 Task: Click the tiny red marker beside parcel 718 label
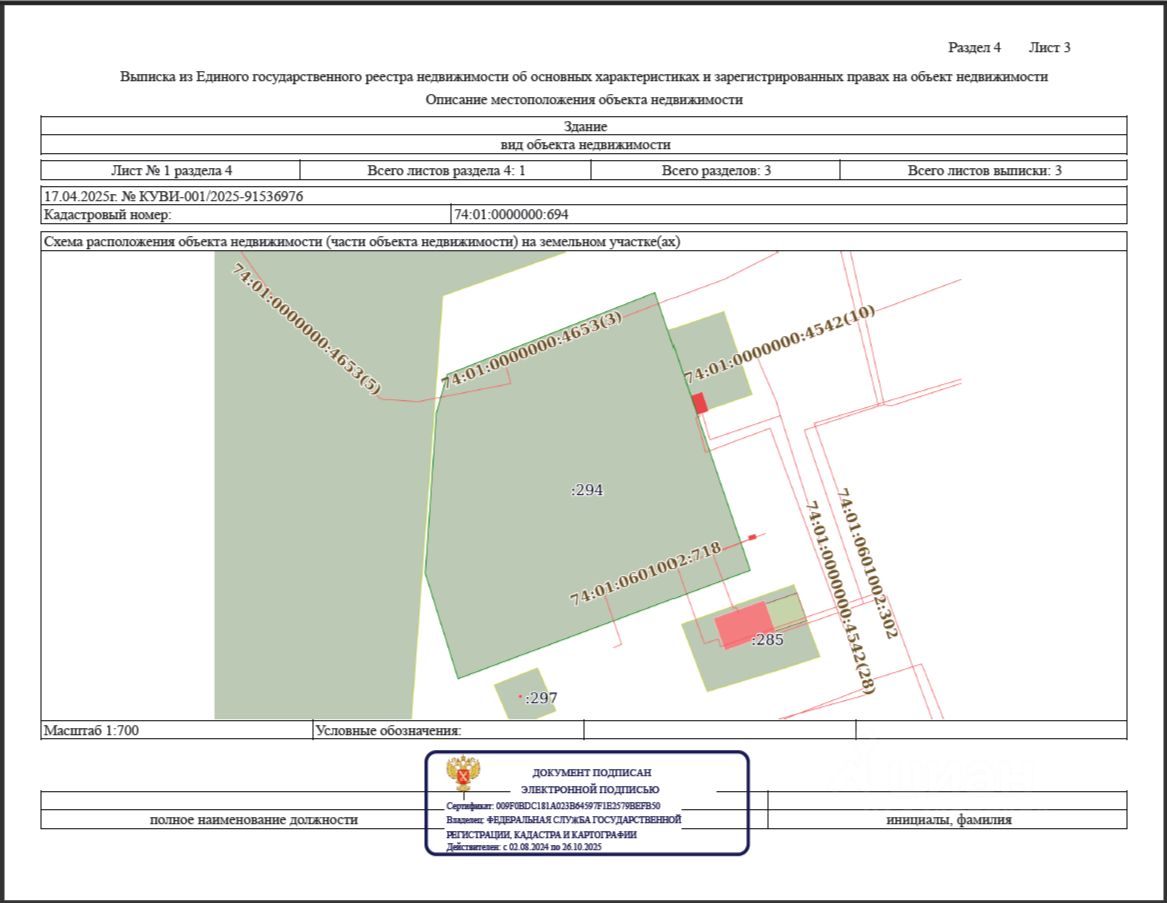752,537
